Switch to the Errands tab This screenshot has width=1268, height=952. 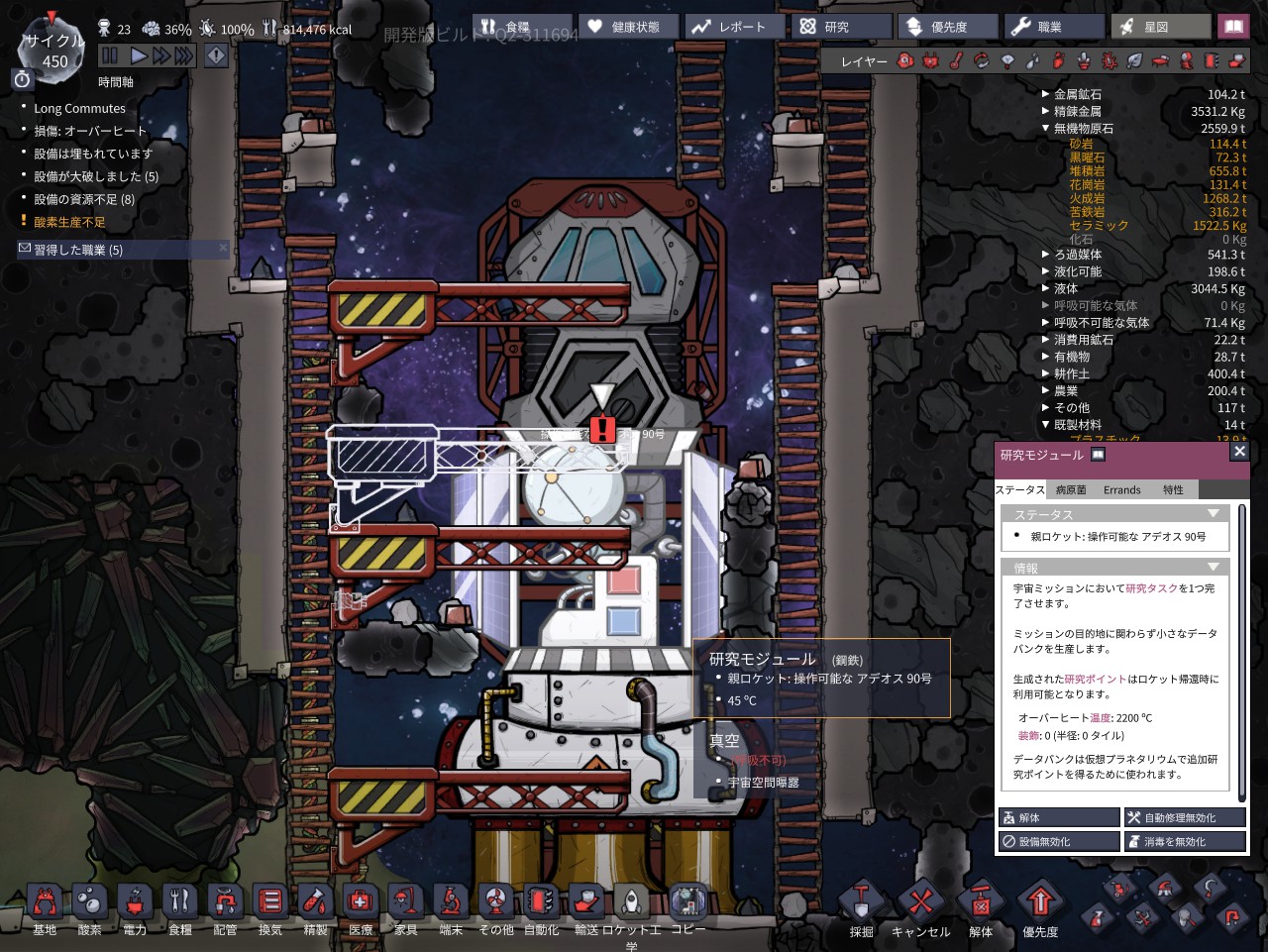click(1122, 489)
